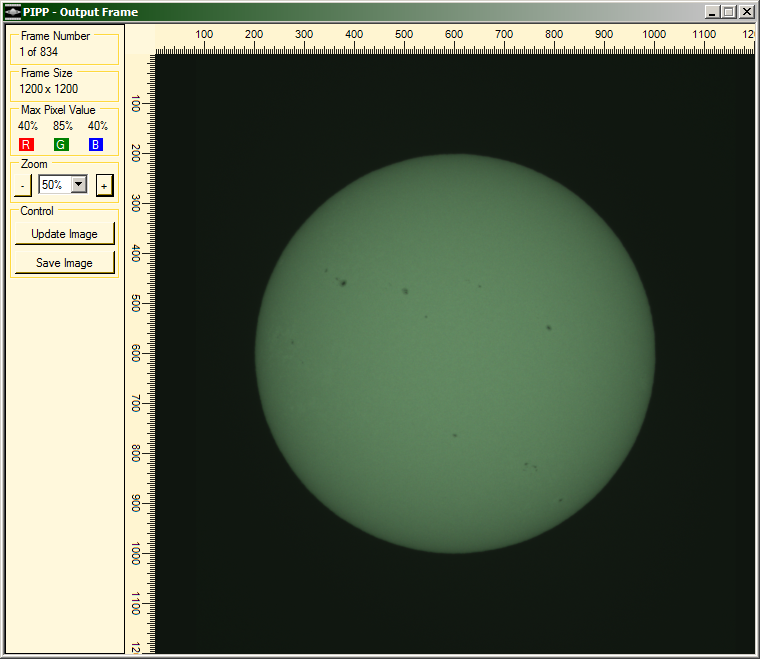Viewport: 760px width, 659px height.
Task: Click the 600 mark on horizontal ruler
Action: 454,34
